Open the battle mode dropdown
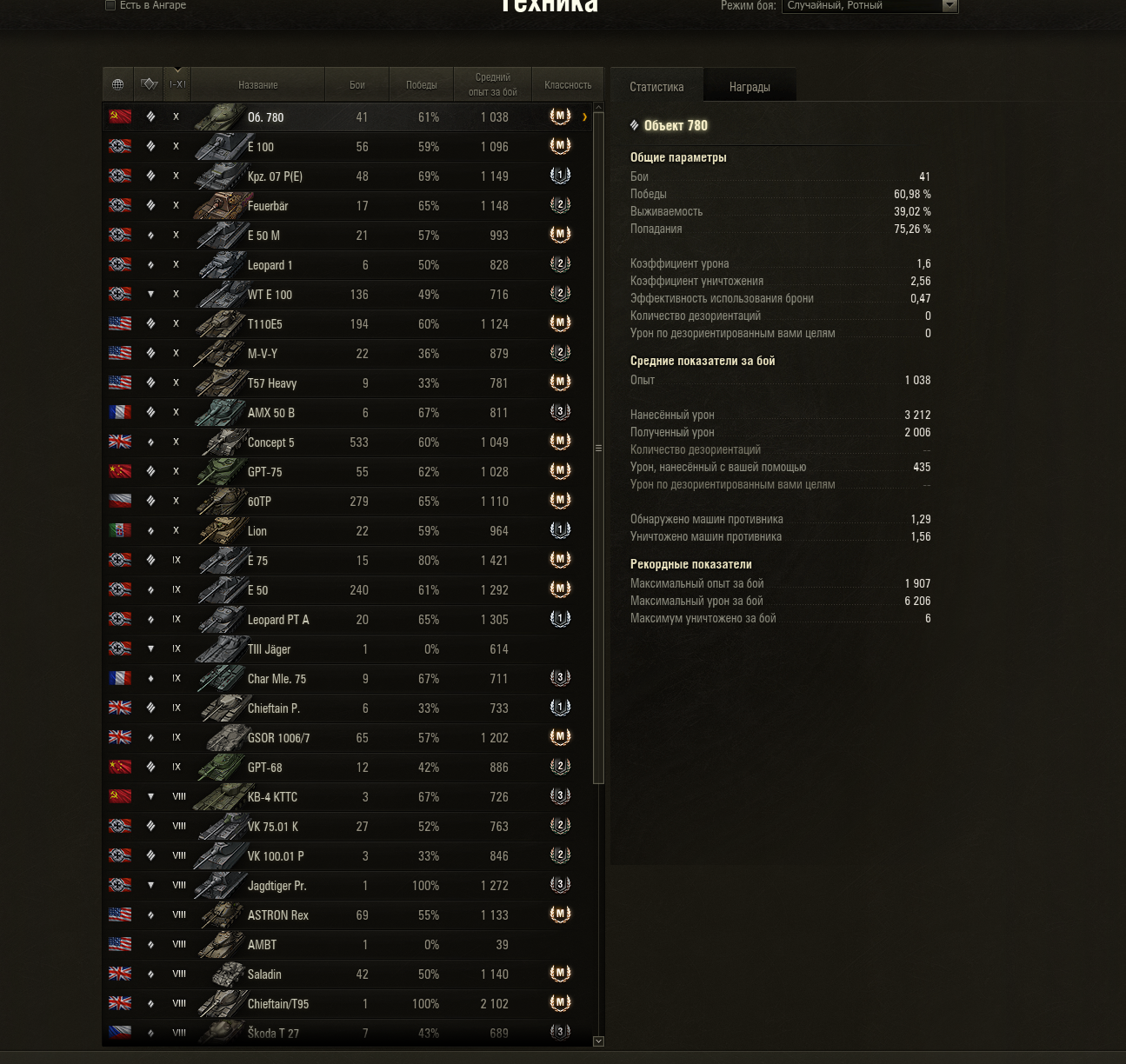The width and height of the screenshot is (1126, 1064). point(869,5)
